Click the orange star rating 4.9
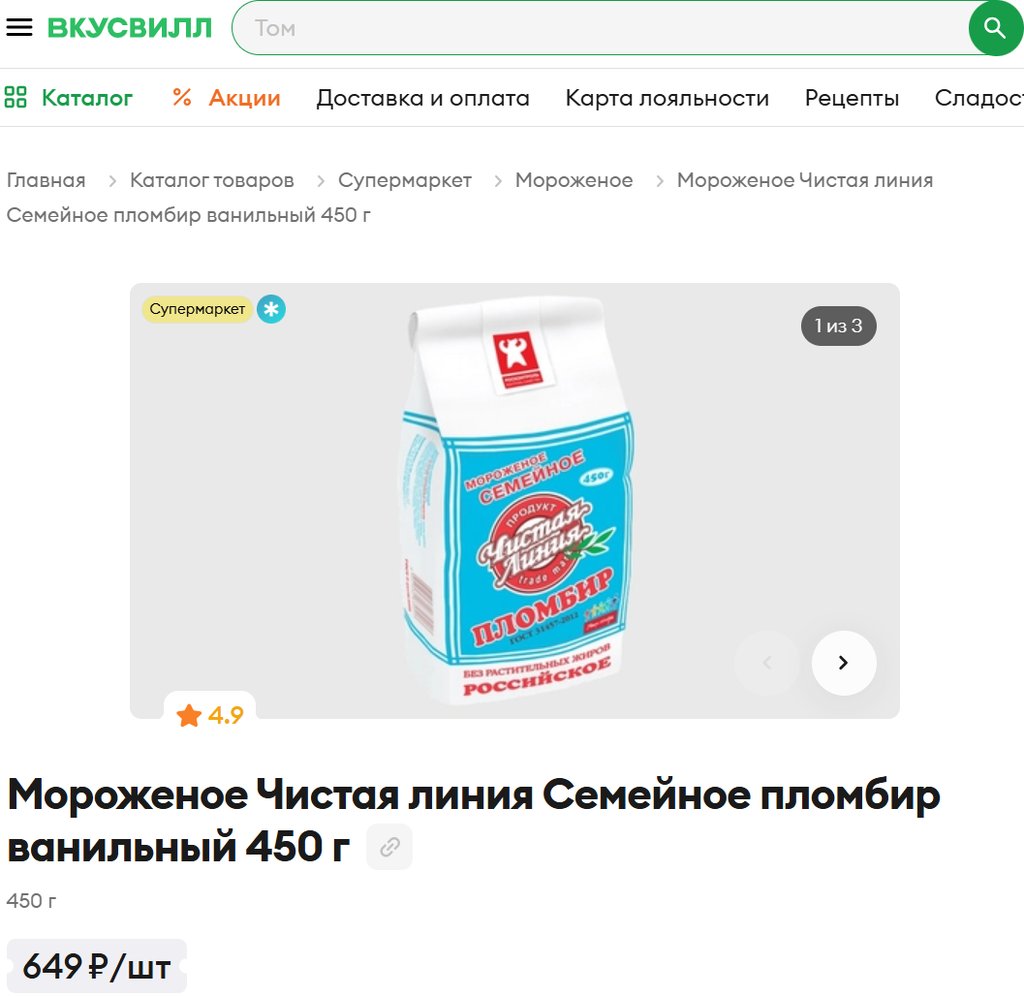This screenshot has width=1024, height=996. point(209,715)
